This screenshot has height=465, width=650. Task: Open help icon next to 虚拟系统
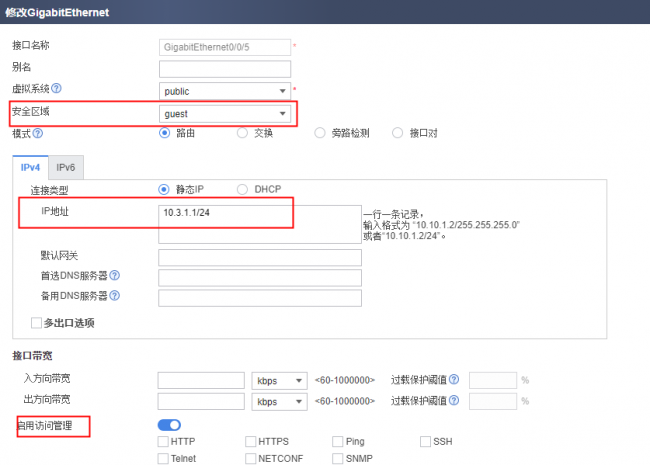tap(56, 88)
